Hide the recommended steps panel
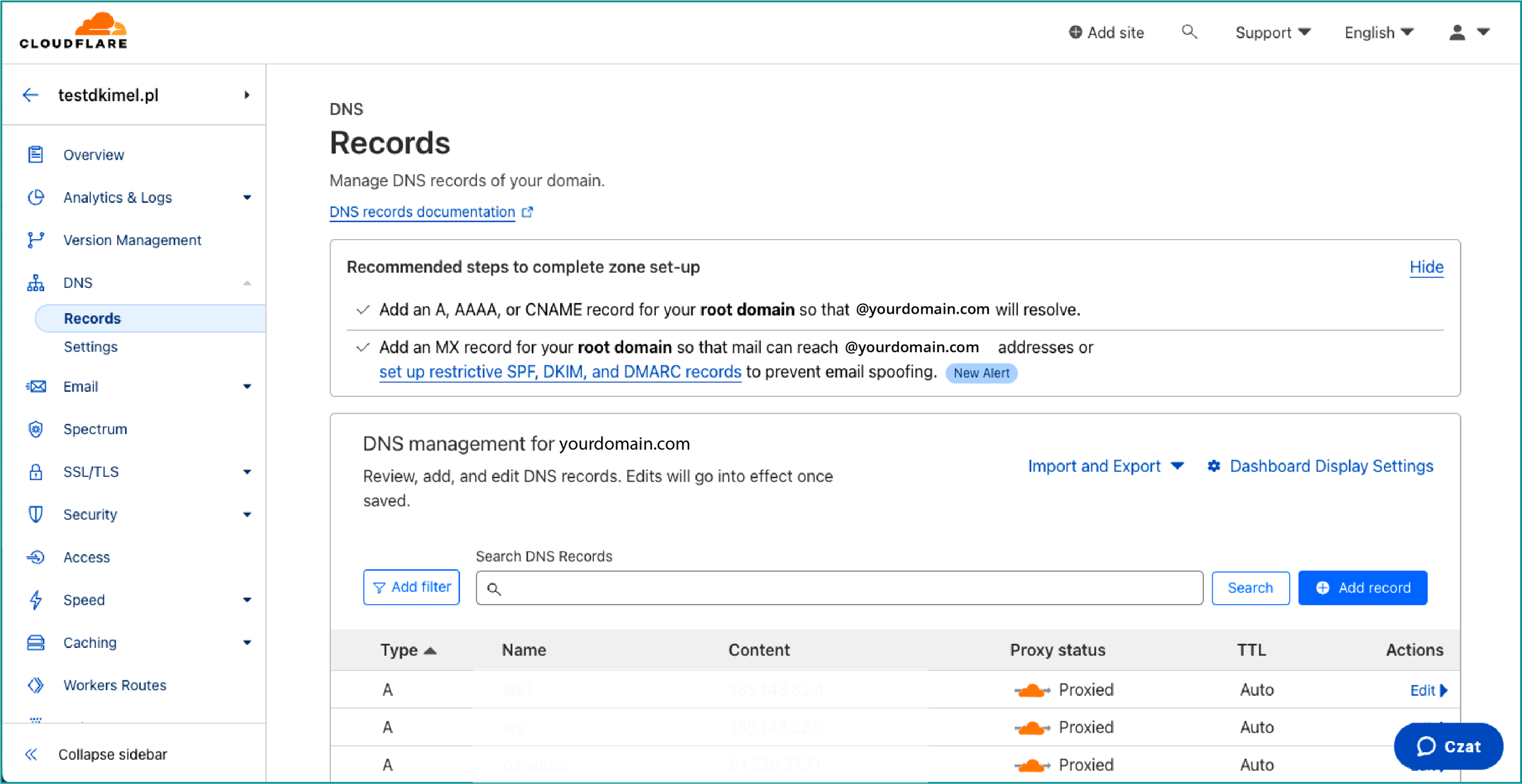Screen dimensions: 1522x784 click(1426, 267)
